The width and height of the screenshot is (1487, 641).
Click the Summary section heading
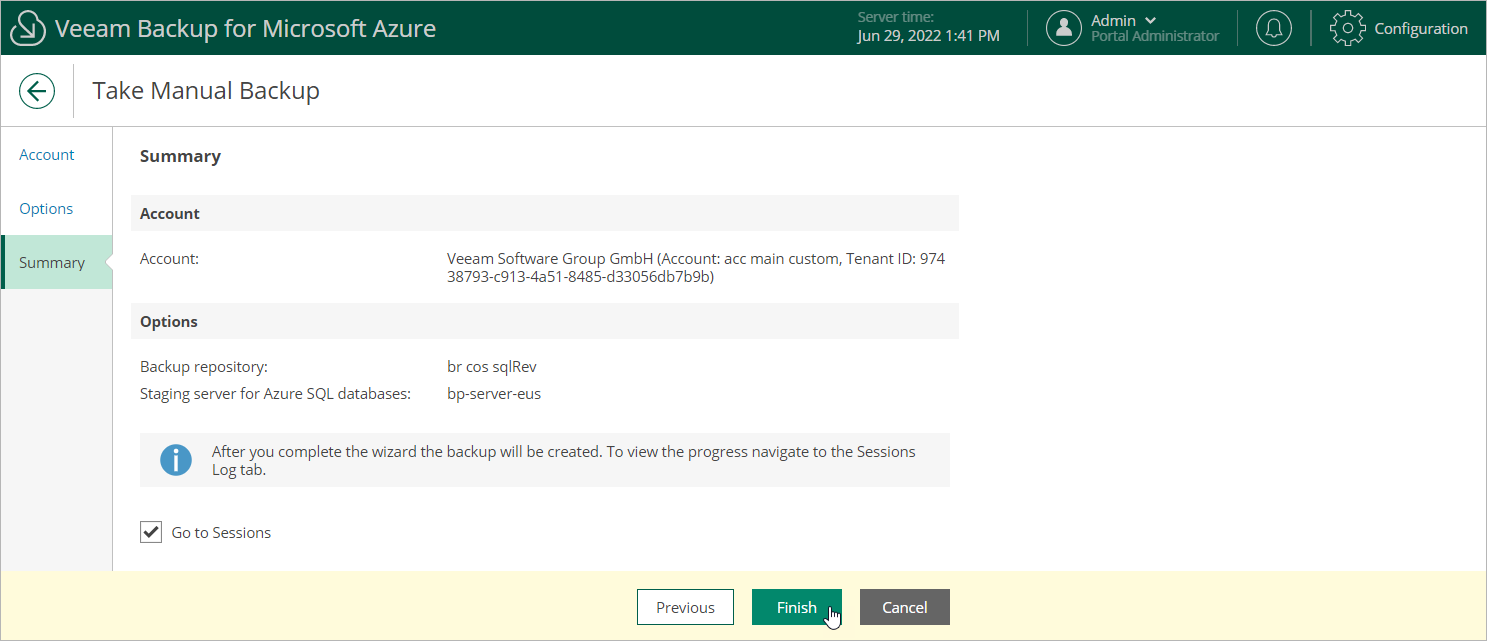(180, 156)
